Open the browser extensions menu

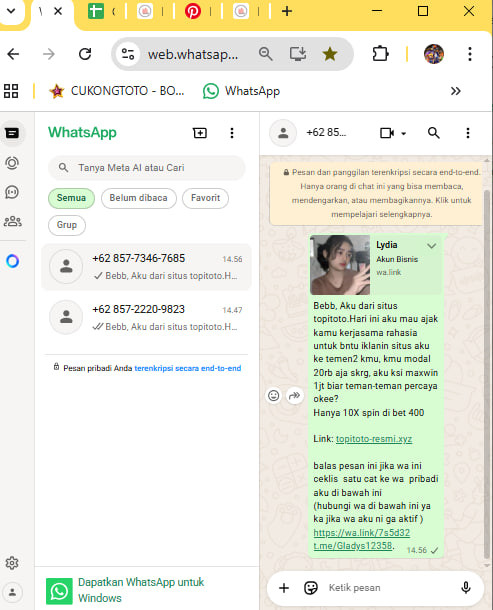(x=380, y=54)
